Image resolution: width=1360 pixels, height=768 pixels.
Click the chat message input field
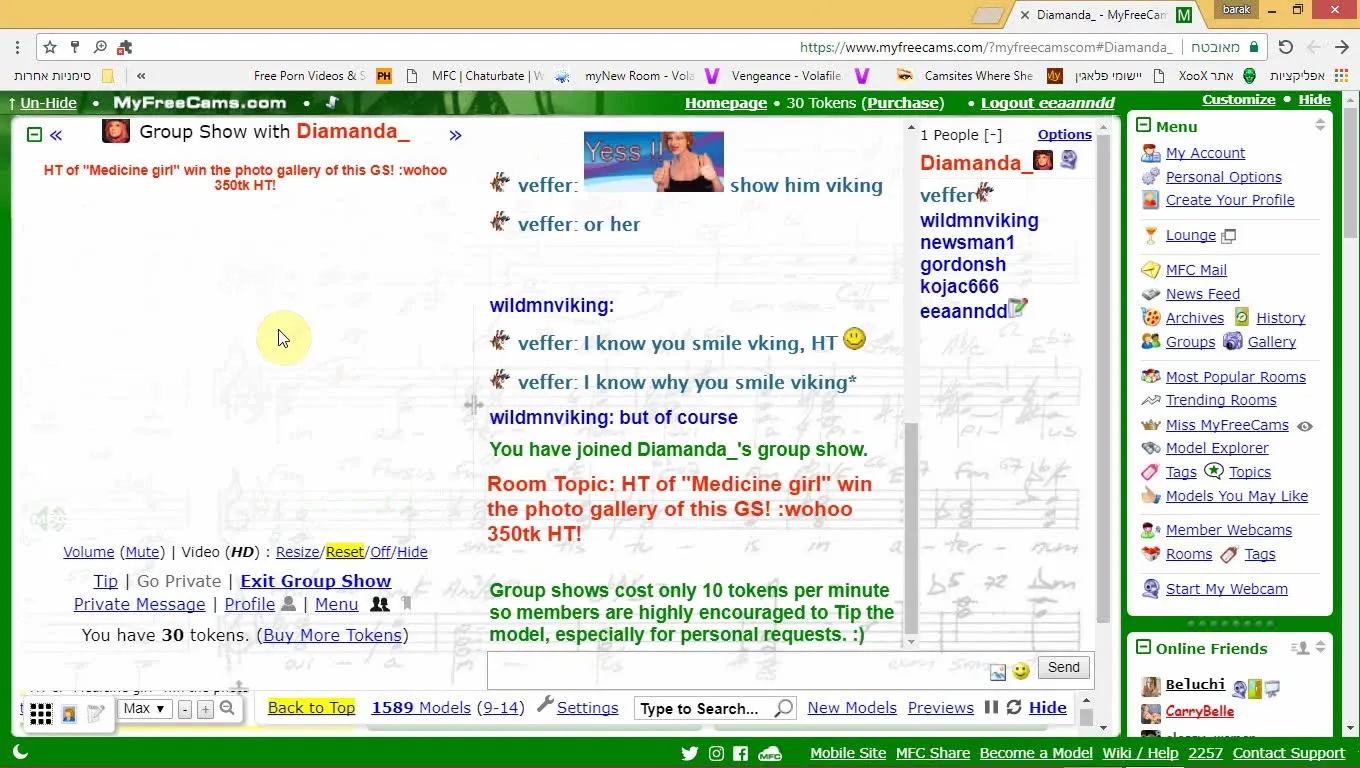[x=736, y=671]
